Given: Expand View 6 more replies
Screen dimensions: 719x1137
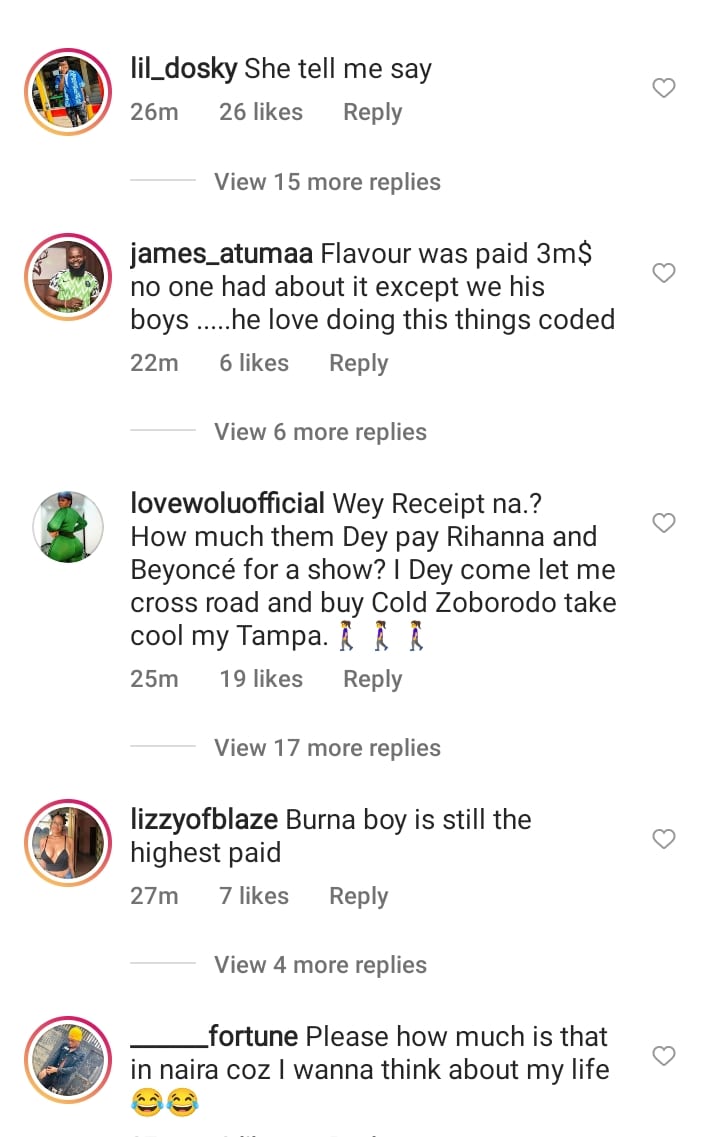Looking at the screenshot, I should tap(320, 431).
